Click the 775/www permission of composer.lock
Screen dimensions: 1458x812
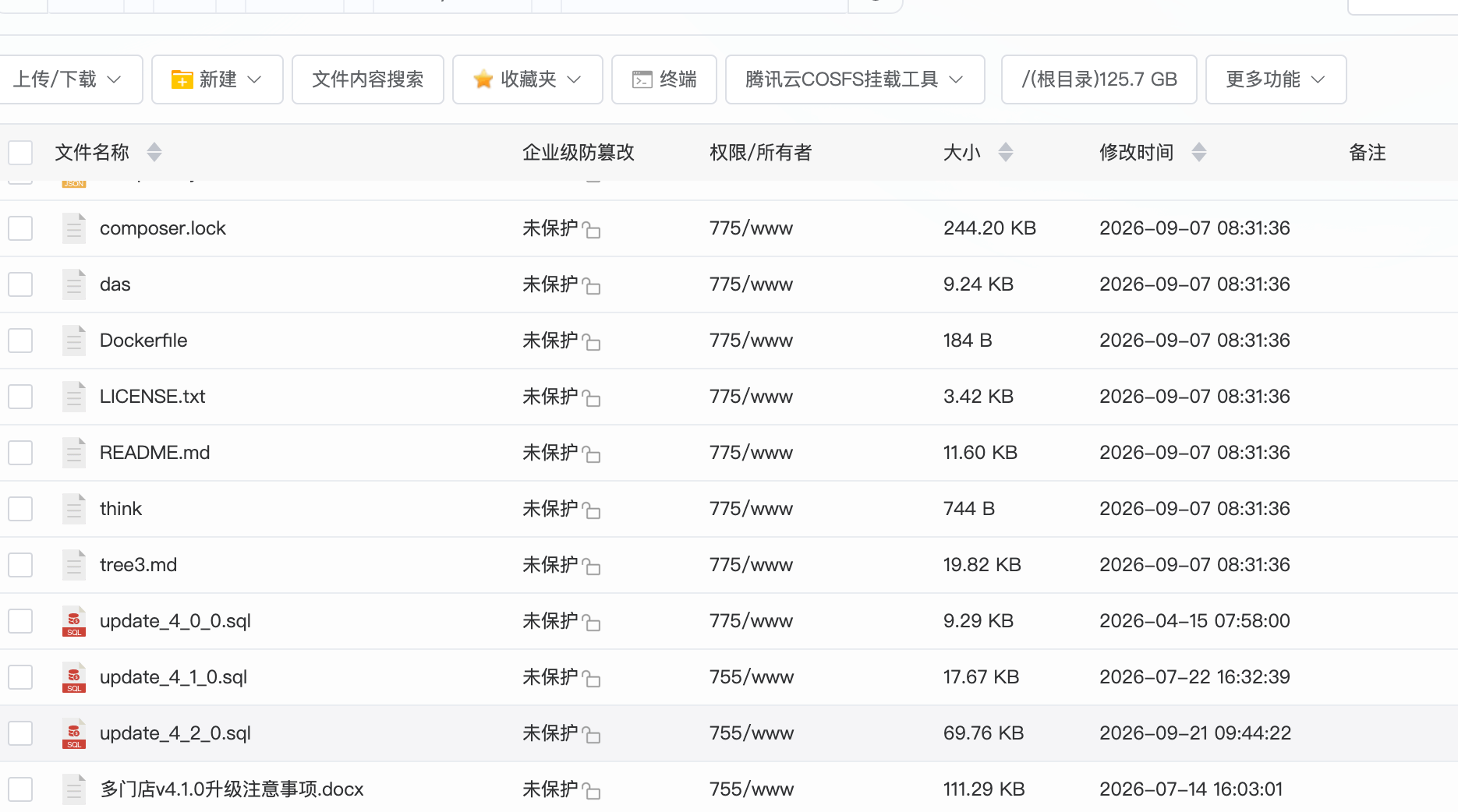(x=751, y=228)
